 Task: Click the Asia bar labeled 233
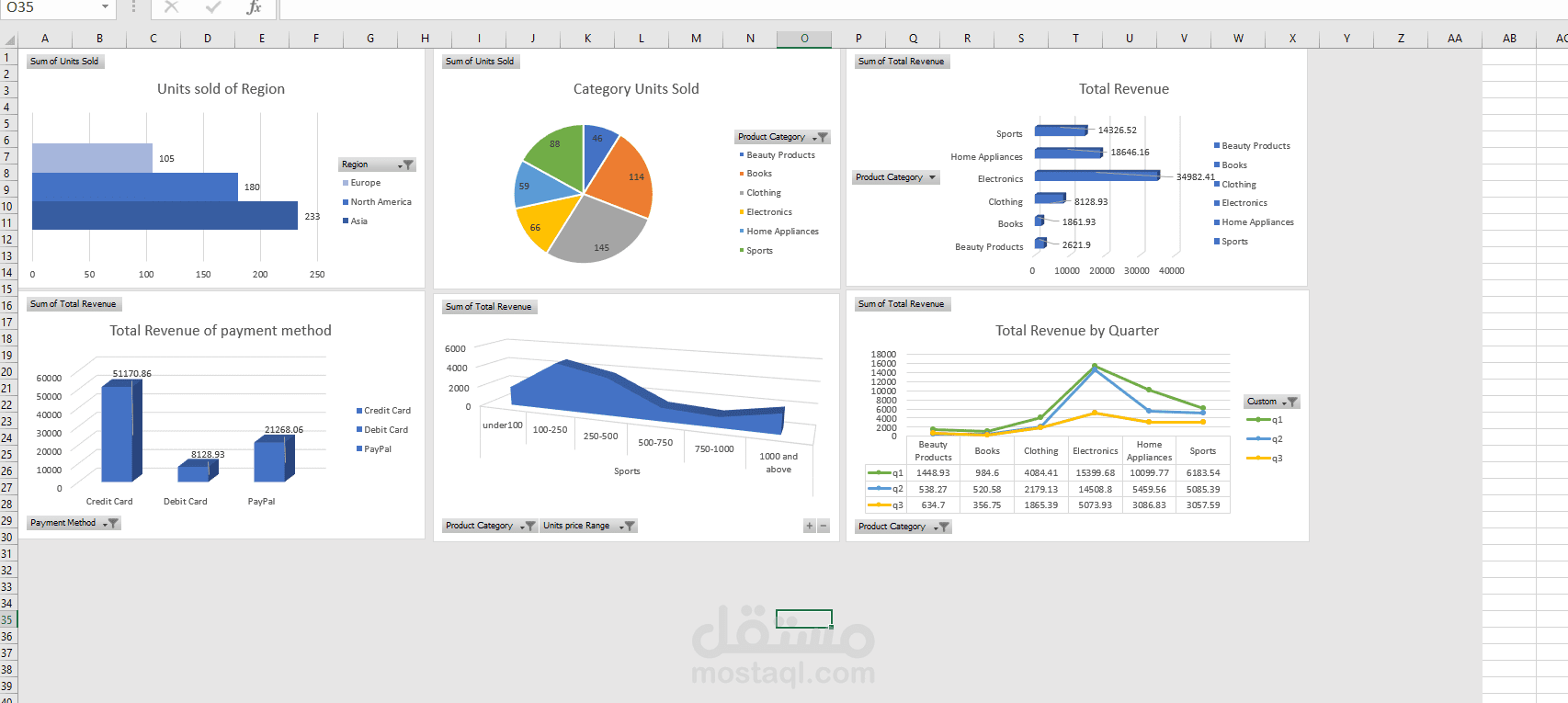click(x=165, y=216)
